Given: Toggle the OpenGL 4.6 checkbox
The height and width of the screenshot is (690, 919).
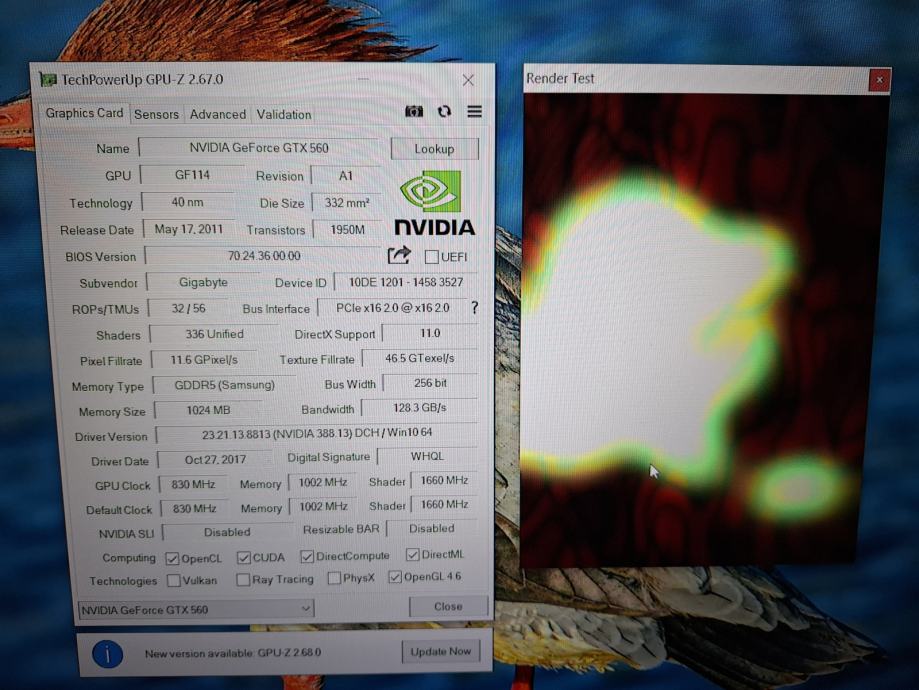Looking at the screenshot, I should tap(395, 577).
